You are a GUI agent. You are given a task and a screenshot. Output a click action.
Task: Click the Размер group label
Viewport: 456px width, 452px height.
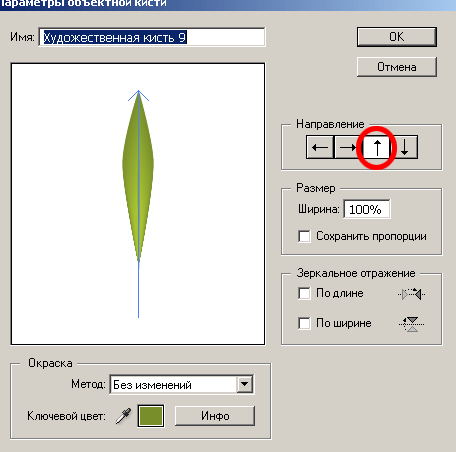[316, 188]
